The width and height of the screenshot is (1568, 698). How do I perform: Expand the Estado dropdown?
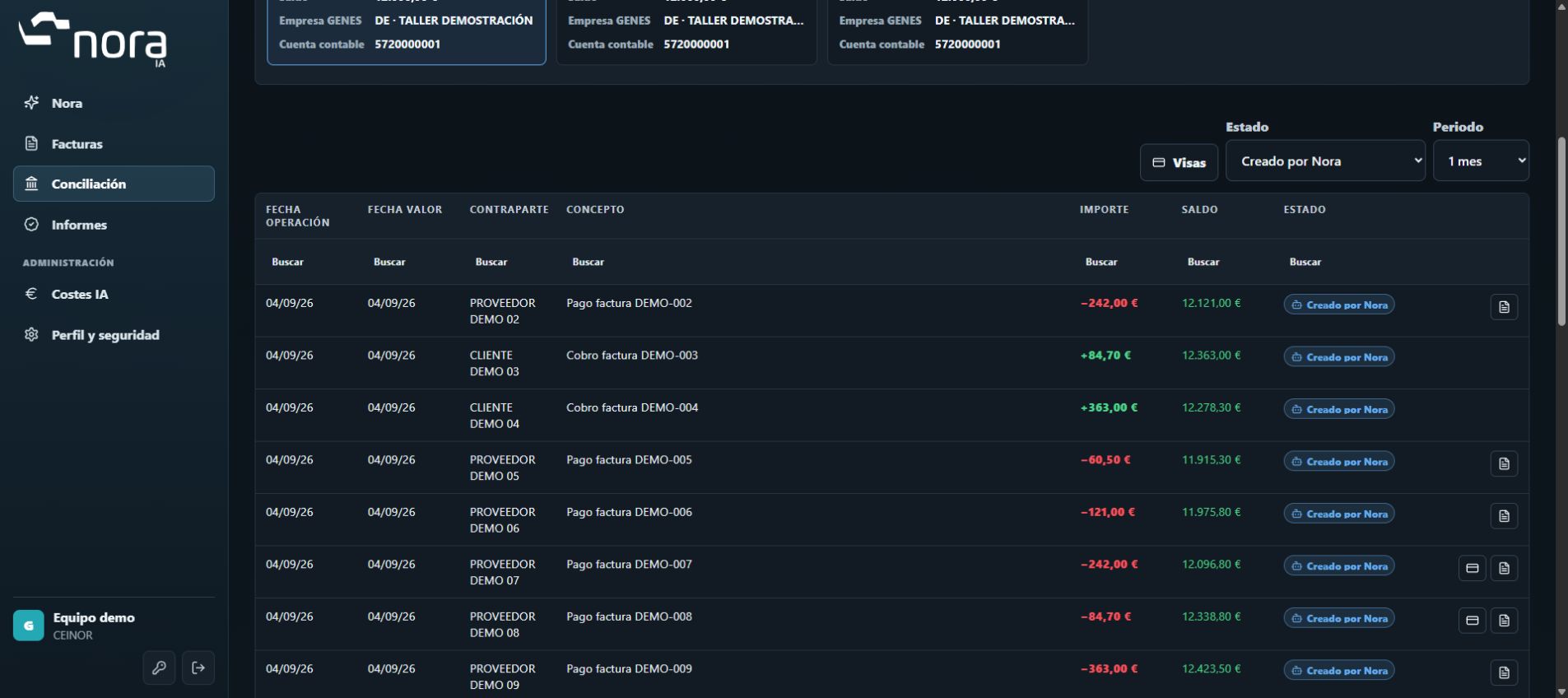[x=1325, y=161]
